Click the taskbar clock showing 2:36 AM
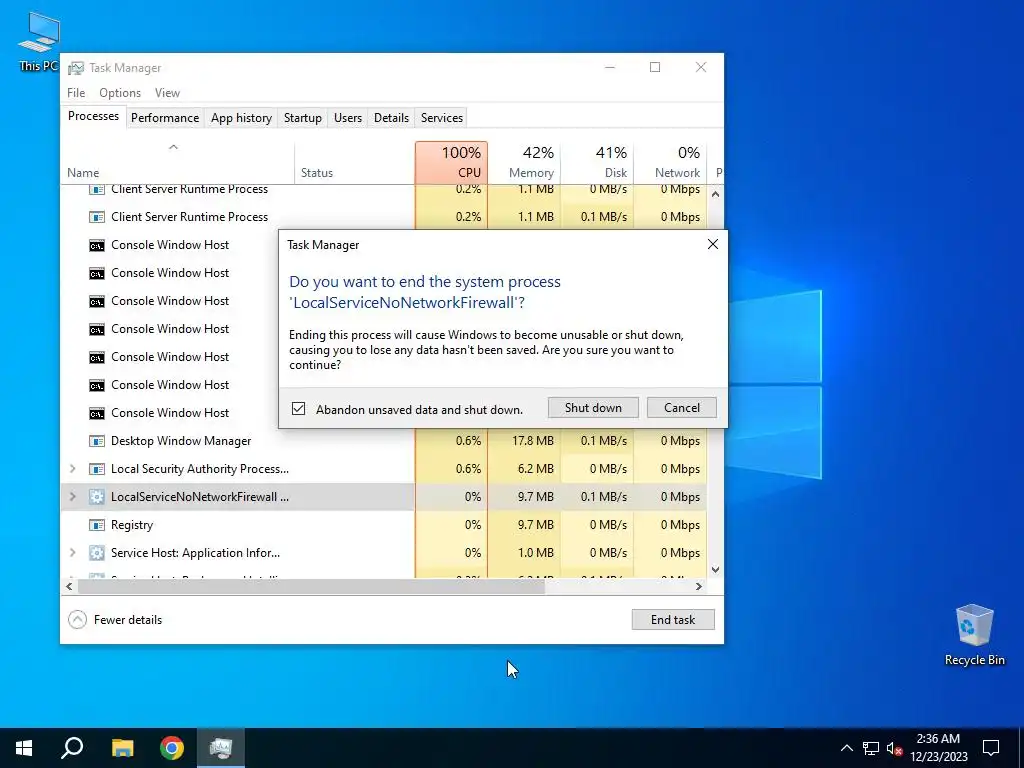Image resolution: width=1024 pixels, height=768 pixels. (x=938, y=748)
